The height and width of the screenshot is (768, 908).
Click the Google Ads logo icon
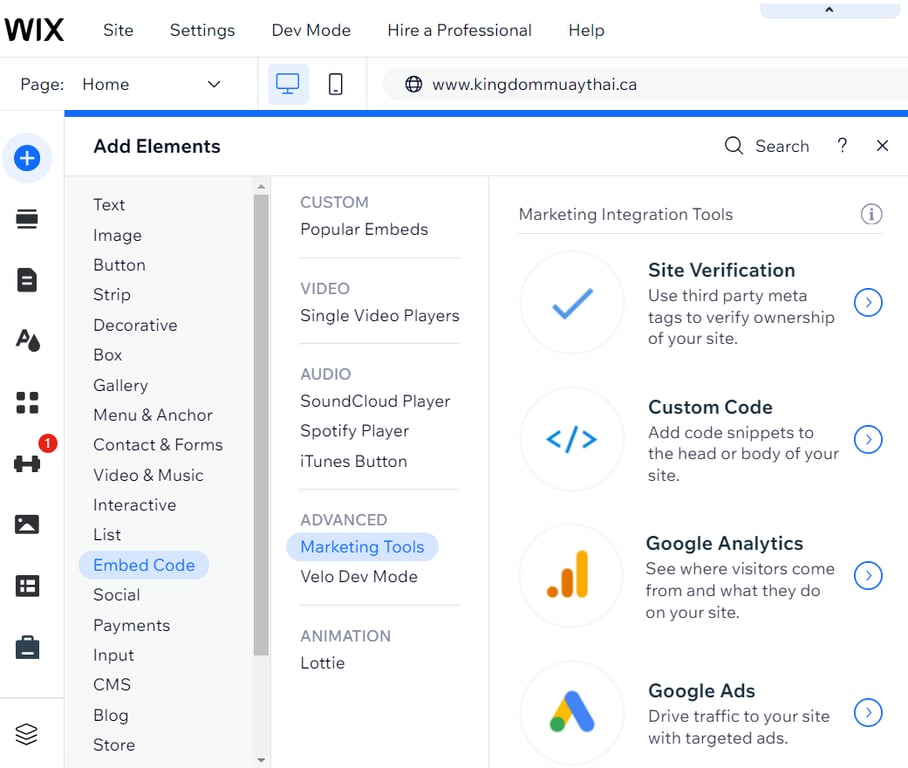(572, 712)
